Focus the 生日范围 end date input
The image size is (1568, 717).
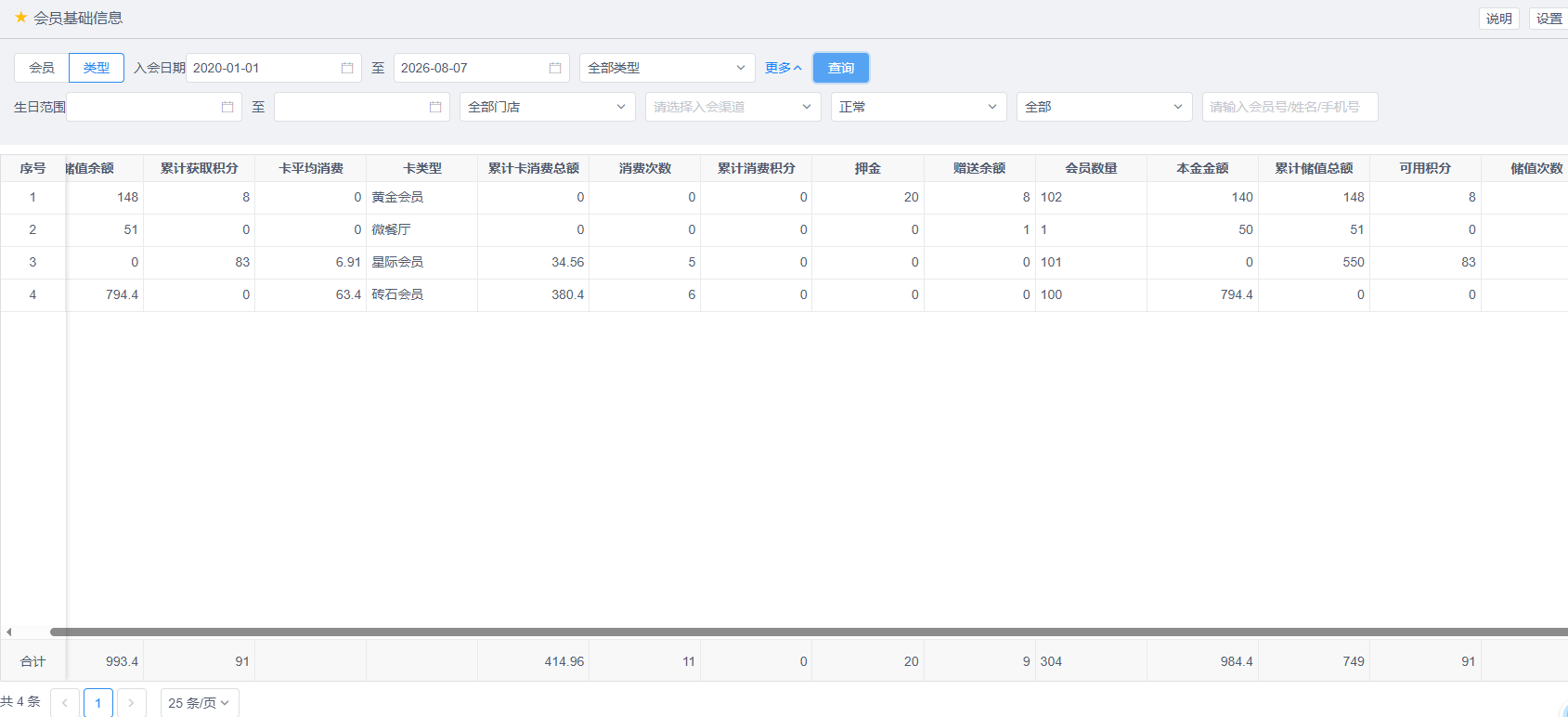[362, 107]
